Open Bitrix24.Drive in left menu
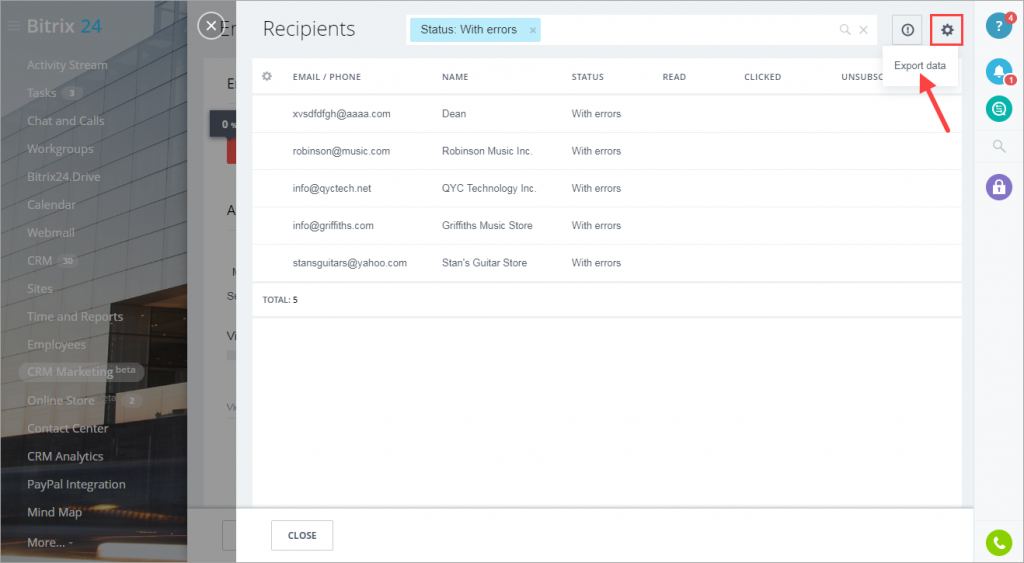 63,176
